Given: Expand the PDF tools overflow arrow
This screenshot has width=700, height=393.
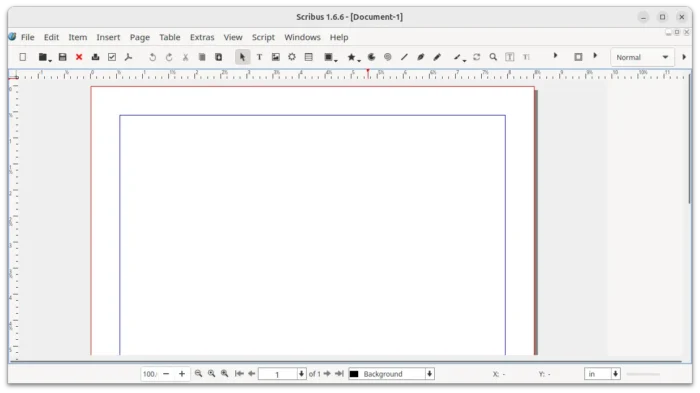Looking at the screenshot, I should pyautogui.click(x=595, y=56).
